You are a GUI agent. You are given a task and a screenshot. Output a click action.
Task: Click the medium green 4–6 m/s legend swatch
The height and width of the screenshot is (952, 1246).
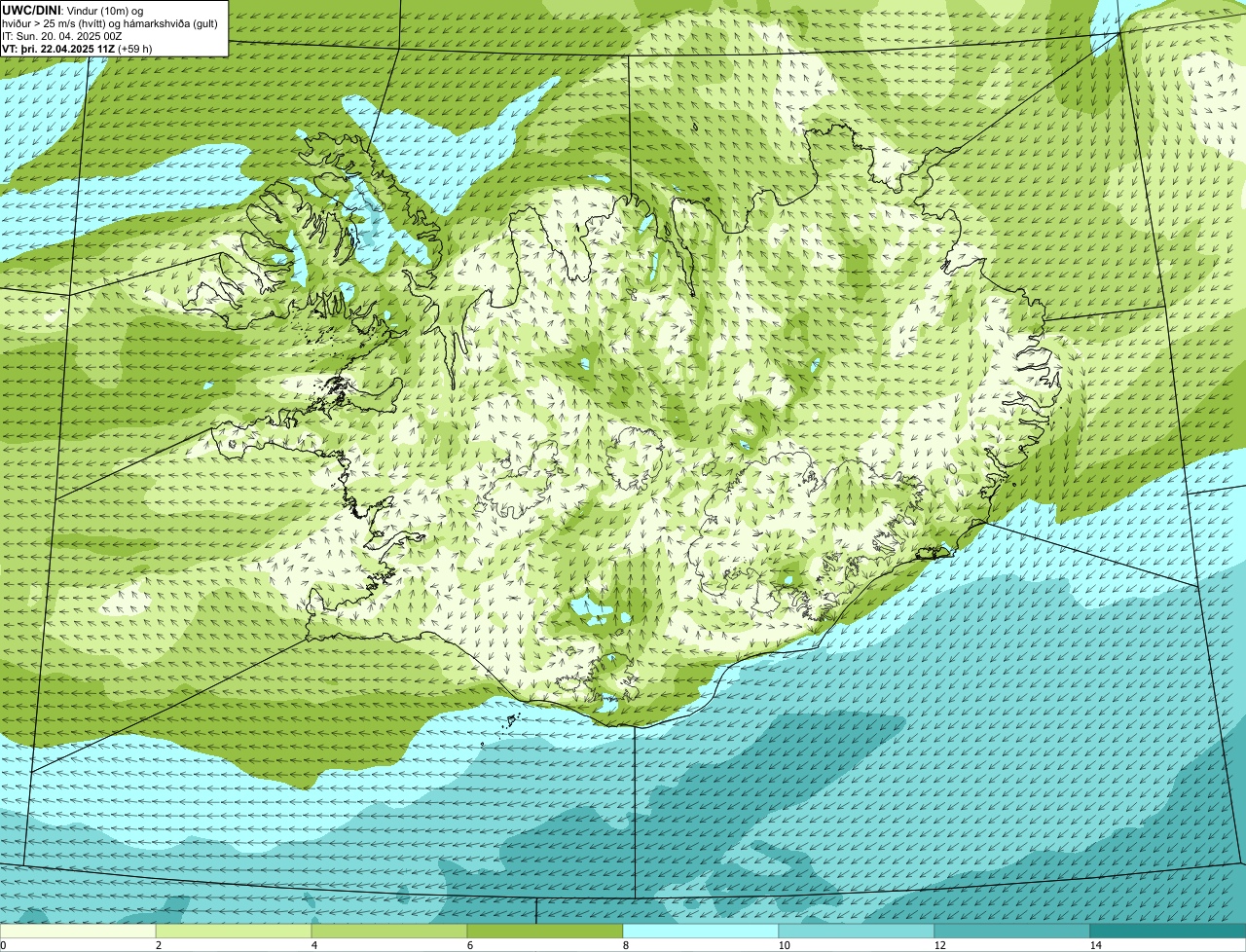389,932
